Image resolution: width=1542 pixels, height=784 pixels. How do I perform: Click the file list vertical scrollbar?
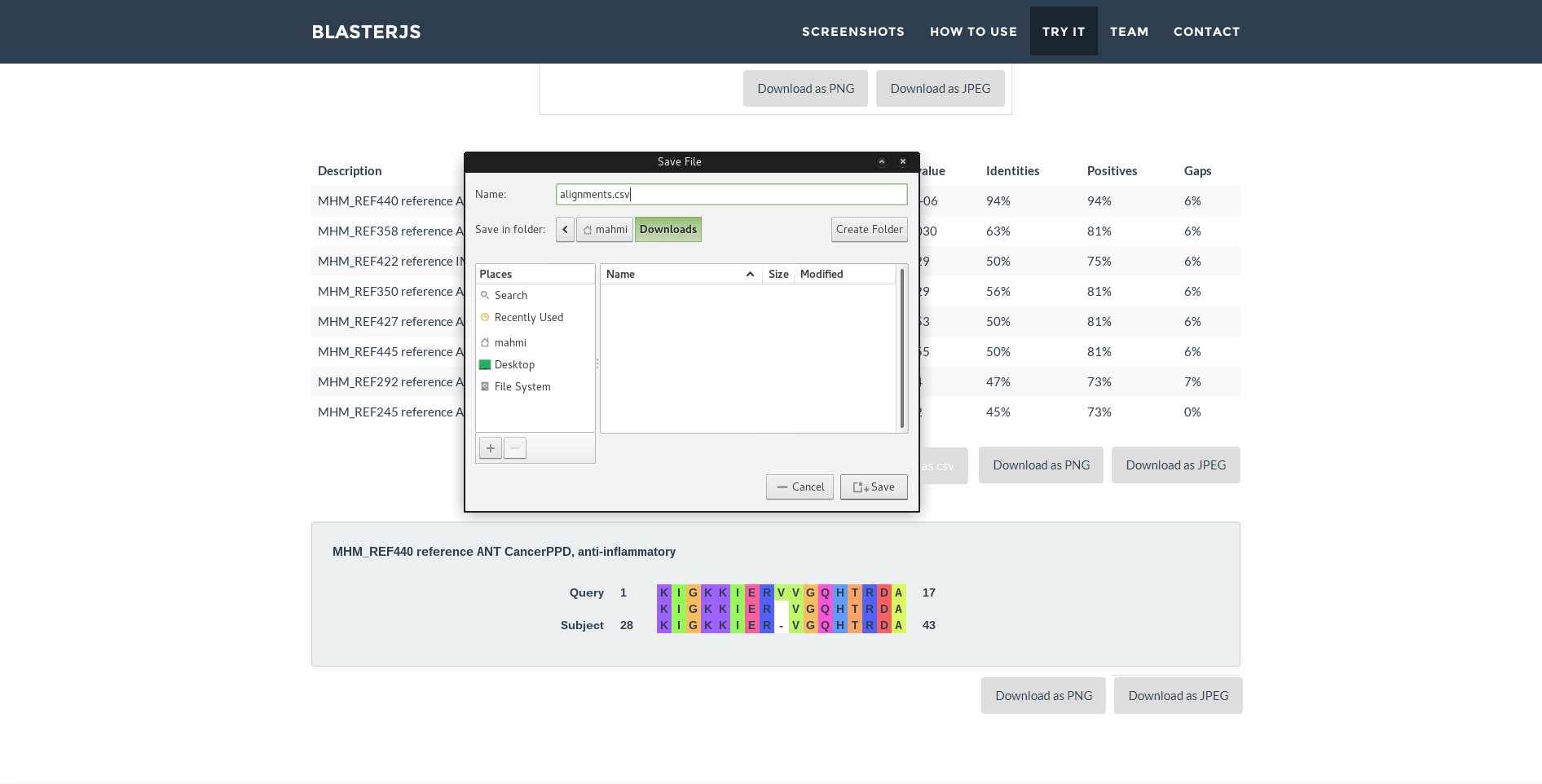(x=901, y=350)
